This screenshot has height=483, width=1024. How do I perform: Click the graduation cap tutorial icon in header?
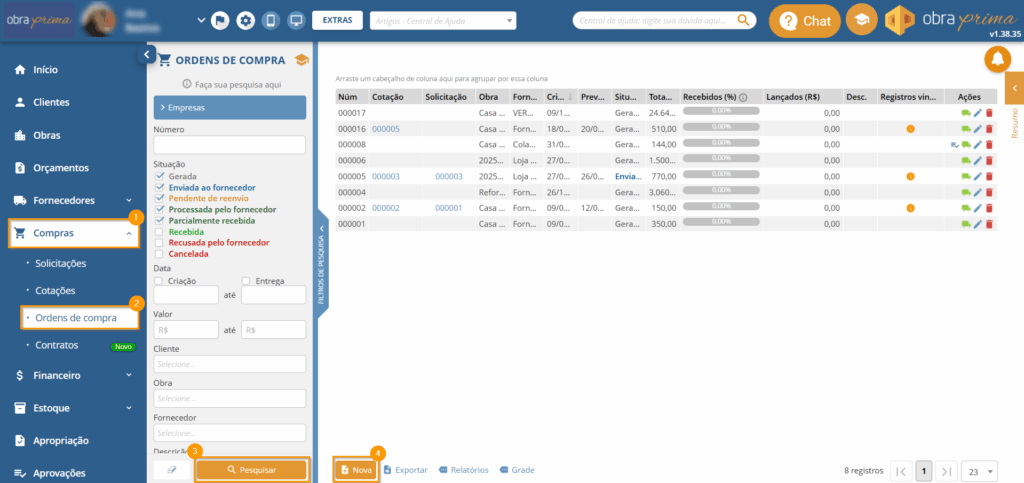tap(860, 21)
